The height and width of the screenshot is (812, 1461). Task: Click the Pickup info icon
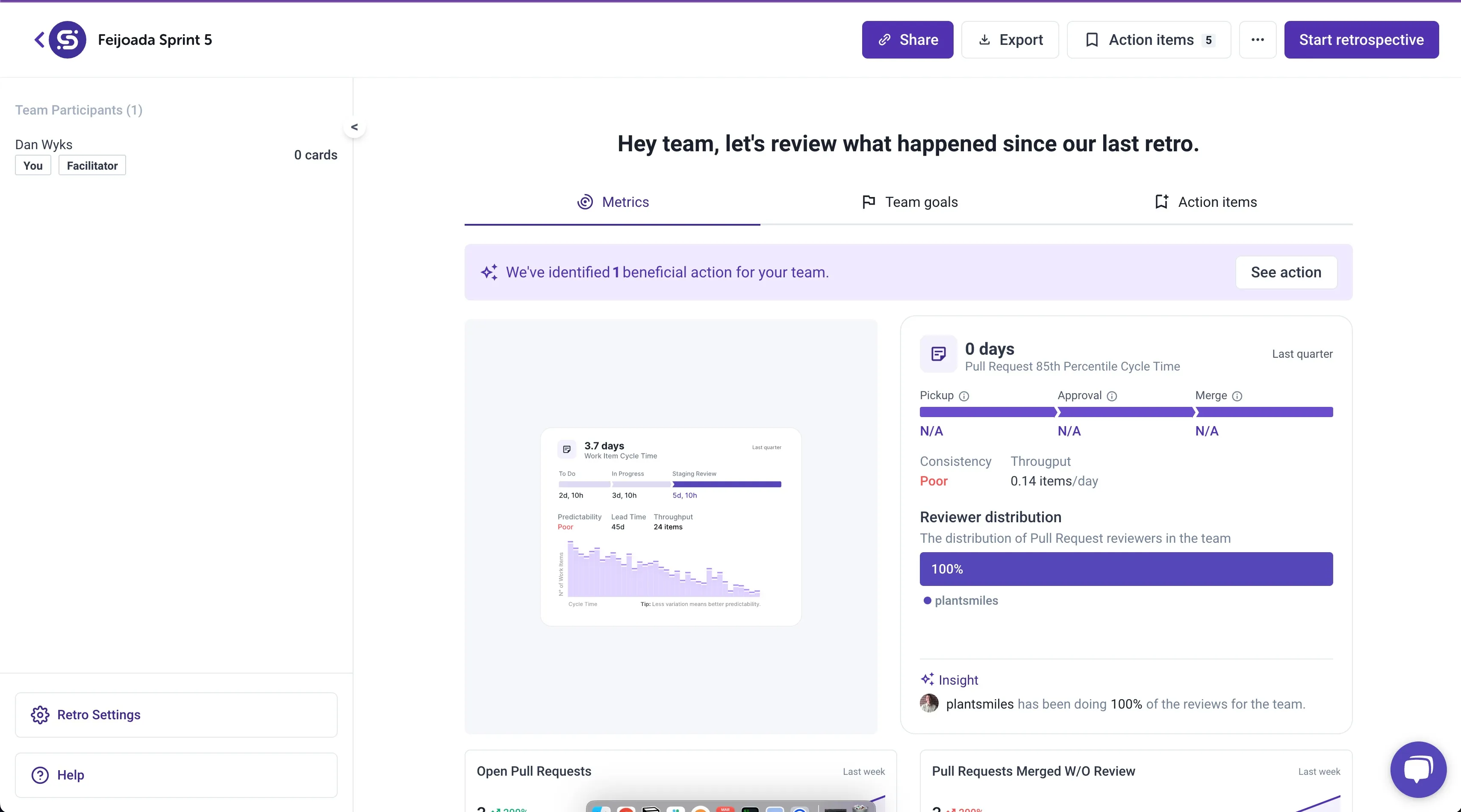pos(963,396)
